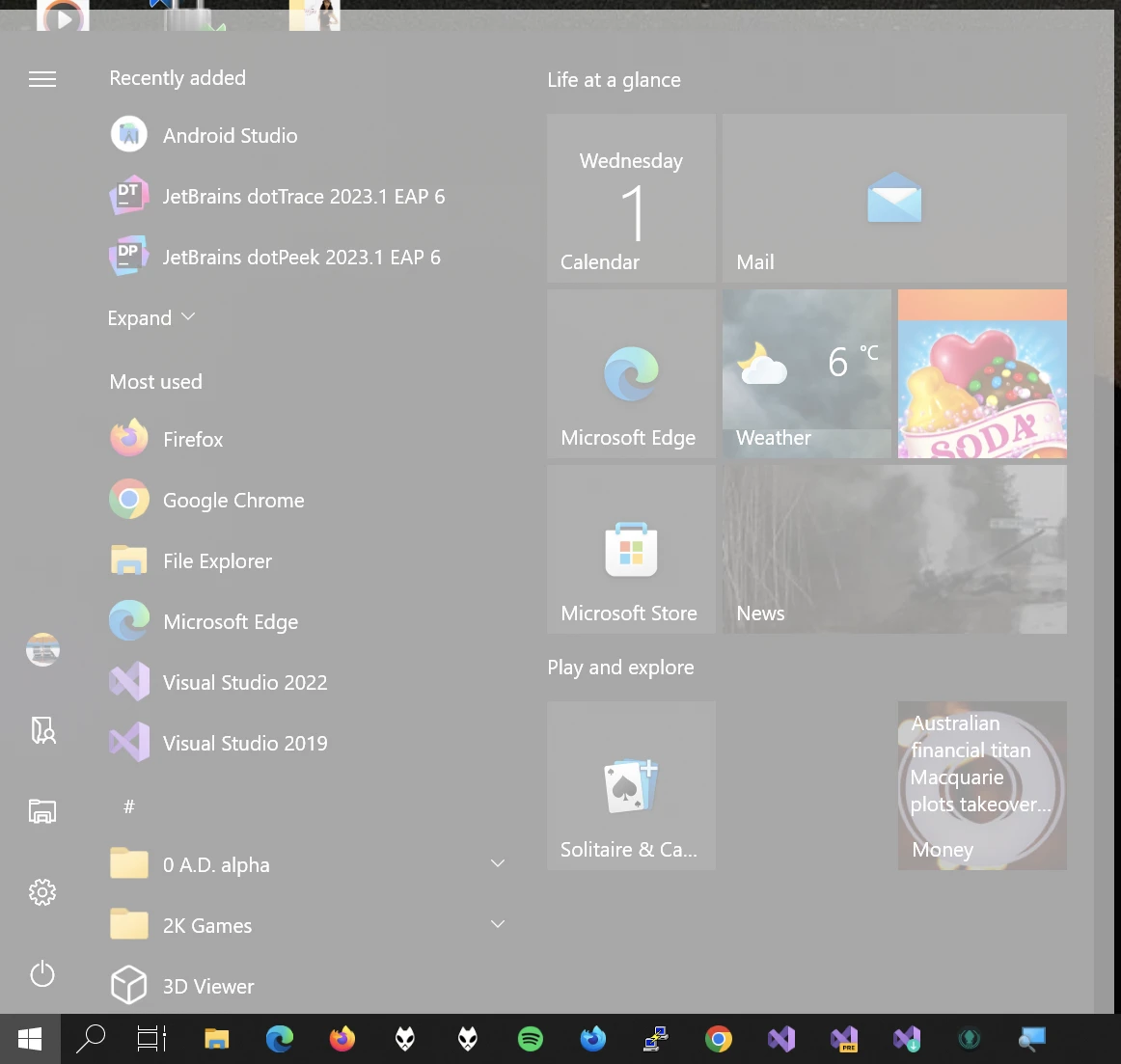Click the Search icon on the taskbar

(91, 1039)
